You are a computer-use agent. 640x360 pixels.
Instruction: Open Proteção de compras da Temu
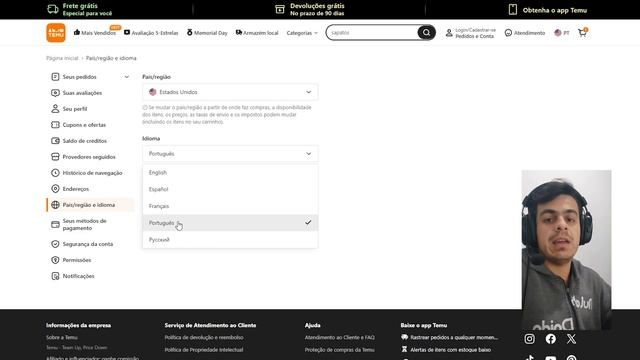tap(340, 349)
